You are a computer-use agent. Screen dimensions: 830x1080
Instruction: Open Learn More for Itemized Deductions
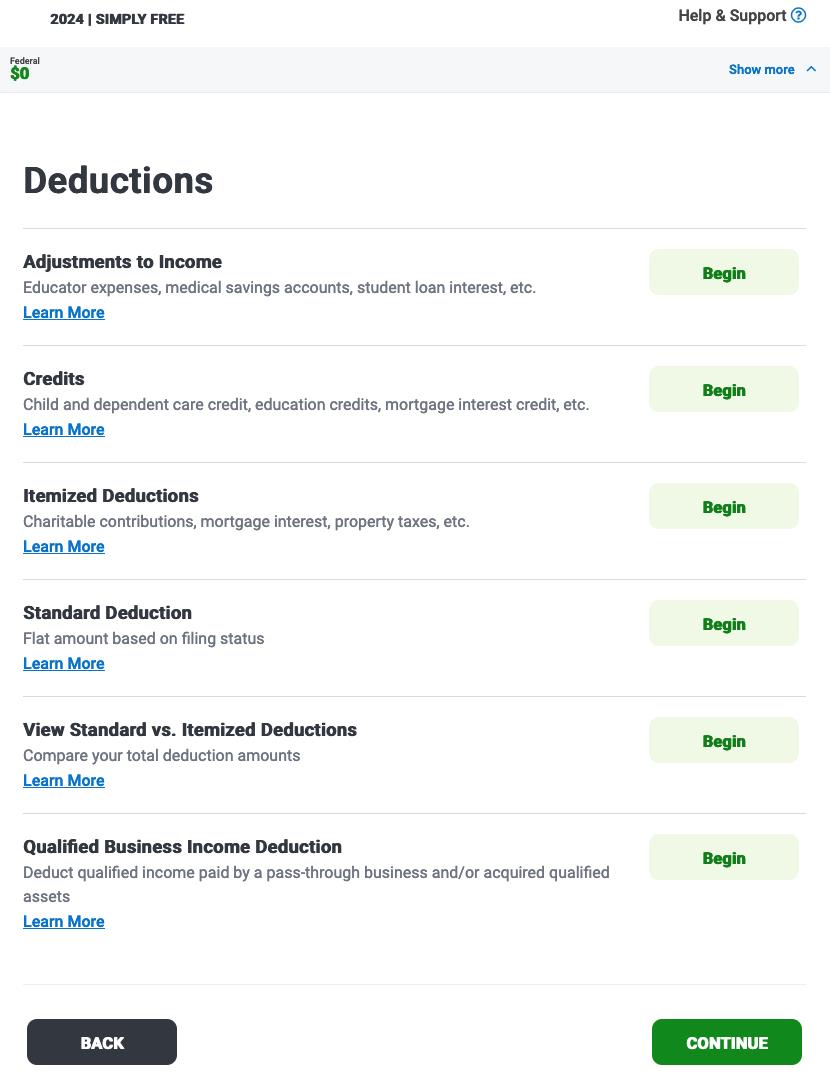(63, 546)
